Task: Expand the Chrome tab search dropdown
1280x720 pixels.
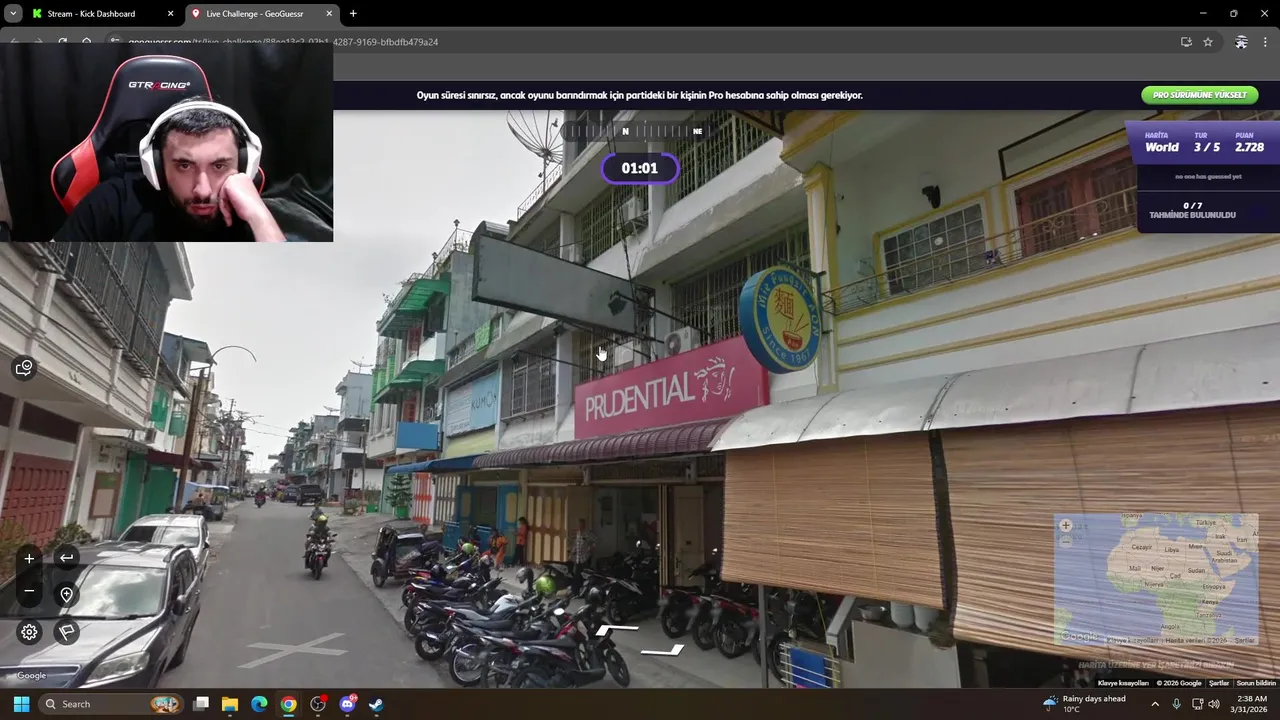Action: point(12,14)
